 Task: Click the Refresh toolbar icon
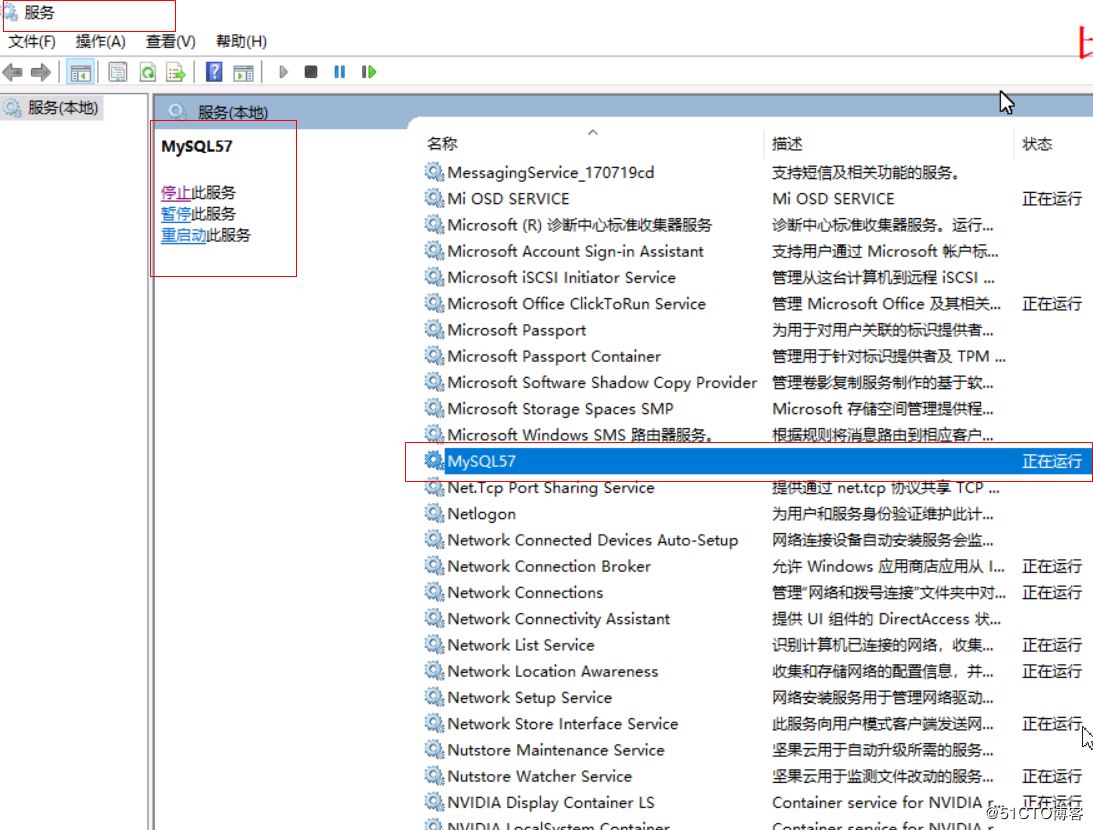[x=148, y=72]
